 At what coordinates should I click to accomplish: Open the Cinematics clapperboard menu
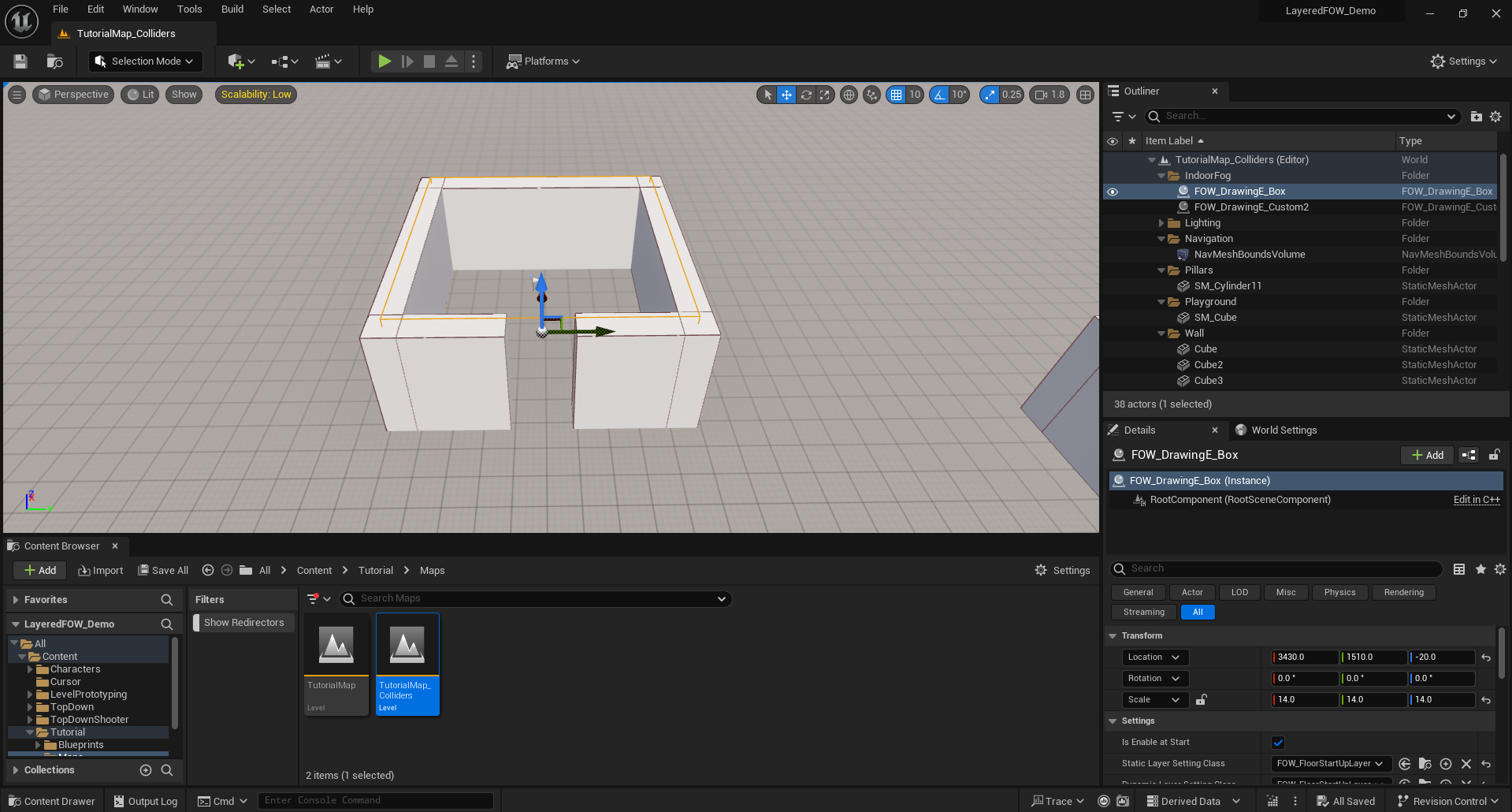coord(328,61)
